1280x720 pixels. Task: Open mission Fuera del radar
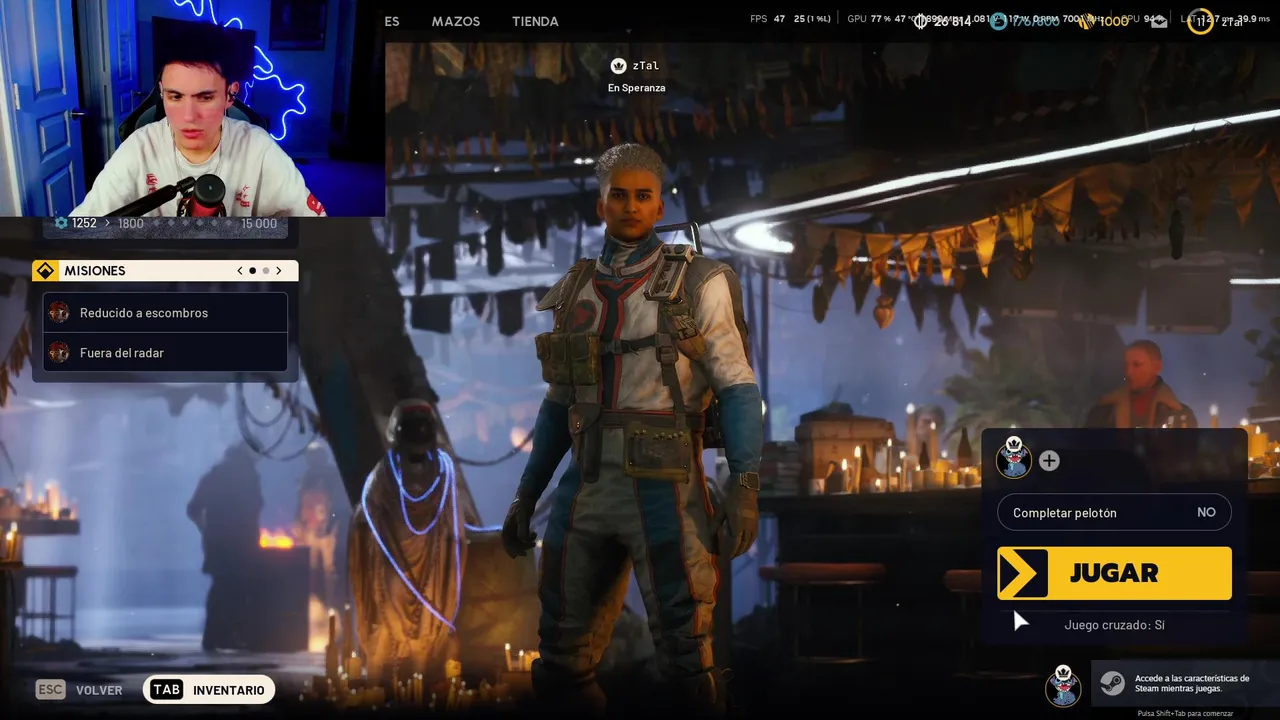pos(165,352)
